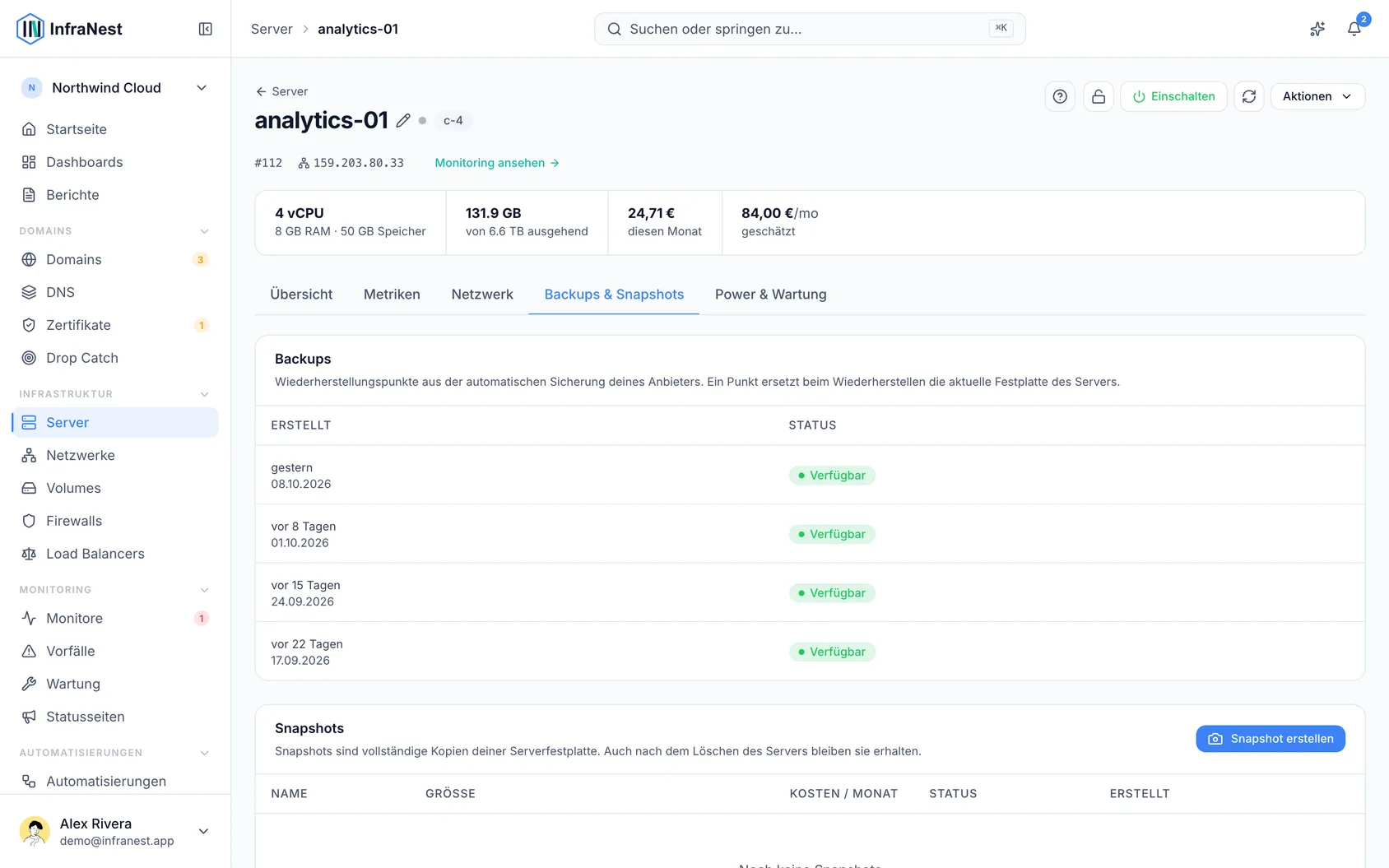Click the lock icon button
Screen dimensions: 1389x868
[x=1099, y=96]
